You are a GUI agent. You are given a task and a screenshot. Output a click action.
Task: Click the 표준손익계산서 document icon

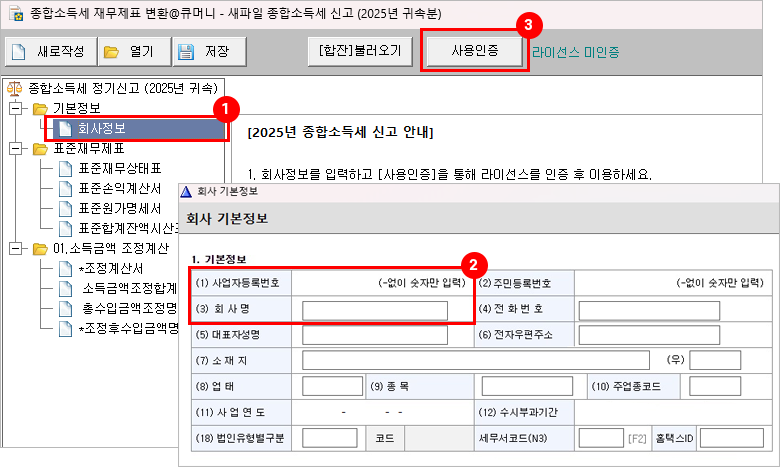(65, 189)
